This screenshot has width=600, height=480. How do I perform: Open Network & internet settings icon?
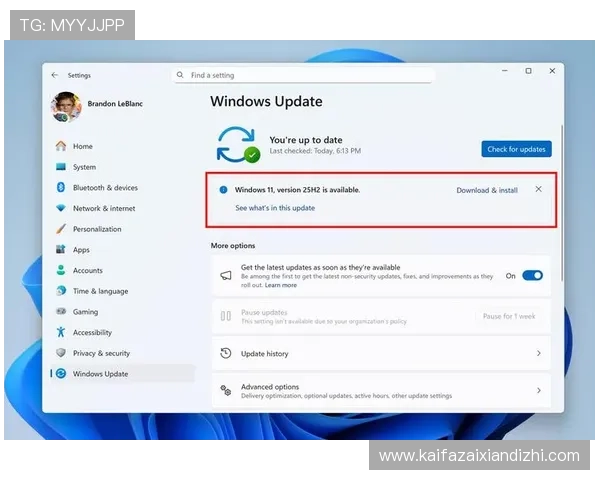click(x=61, y=208)
